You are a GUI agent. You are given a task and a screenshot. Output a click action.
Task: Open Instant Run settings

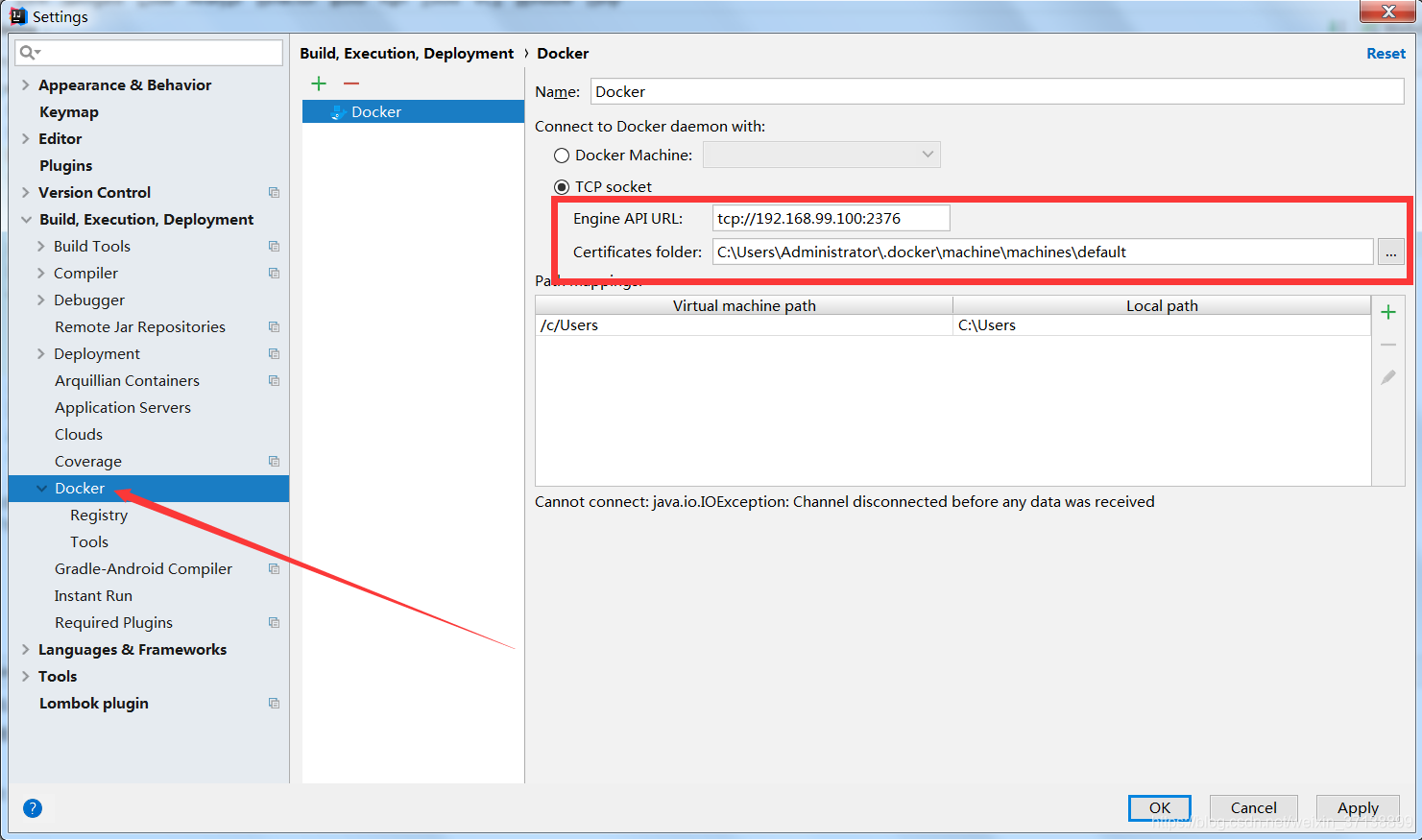[x=93, y=596]
